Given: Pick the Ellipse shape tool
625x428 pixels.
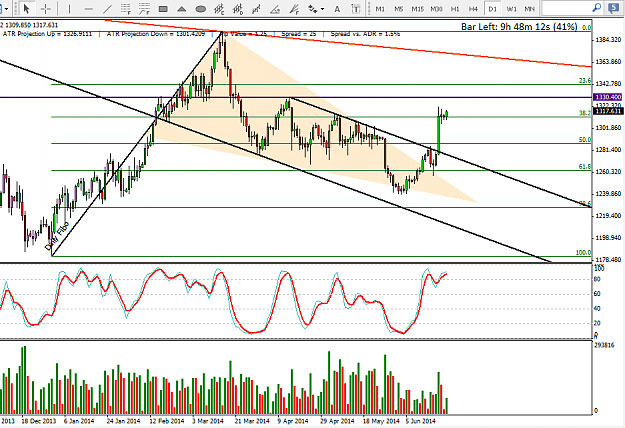Looking at the screenshot, I should [200, 8].
